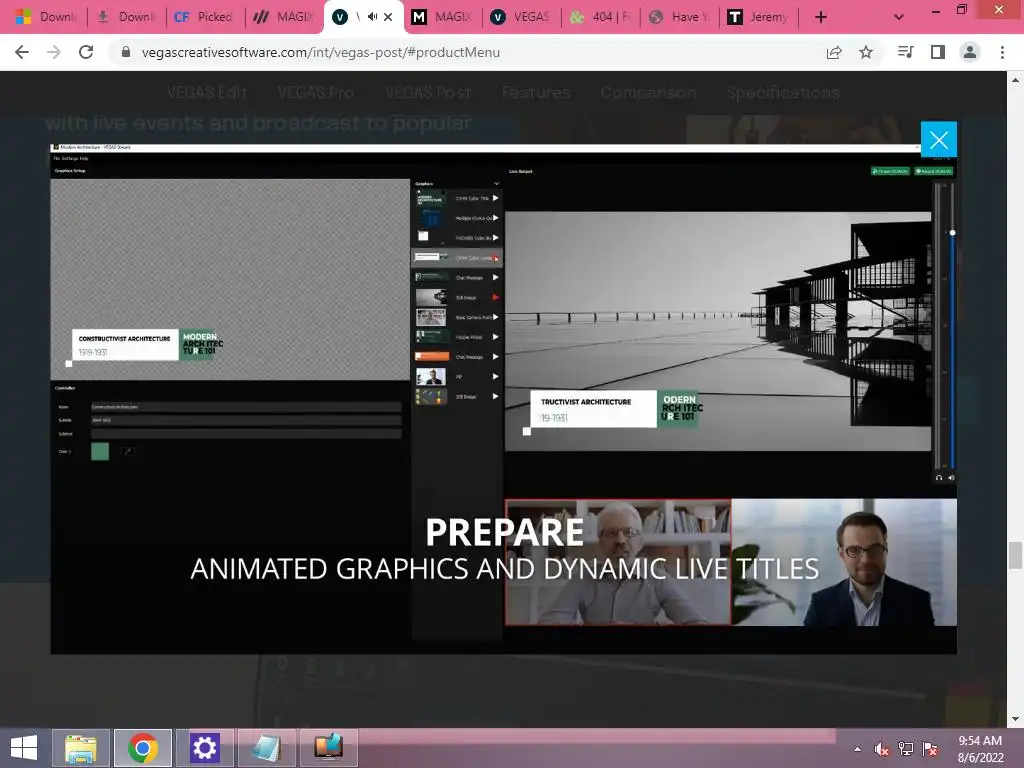Viewport: 1024px width, 768px height.
Task: Click the scrollbar down arrow
Action: (x=1015, y=719)
